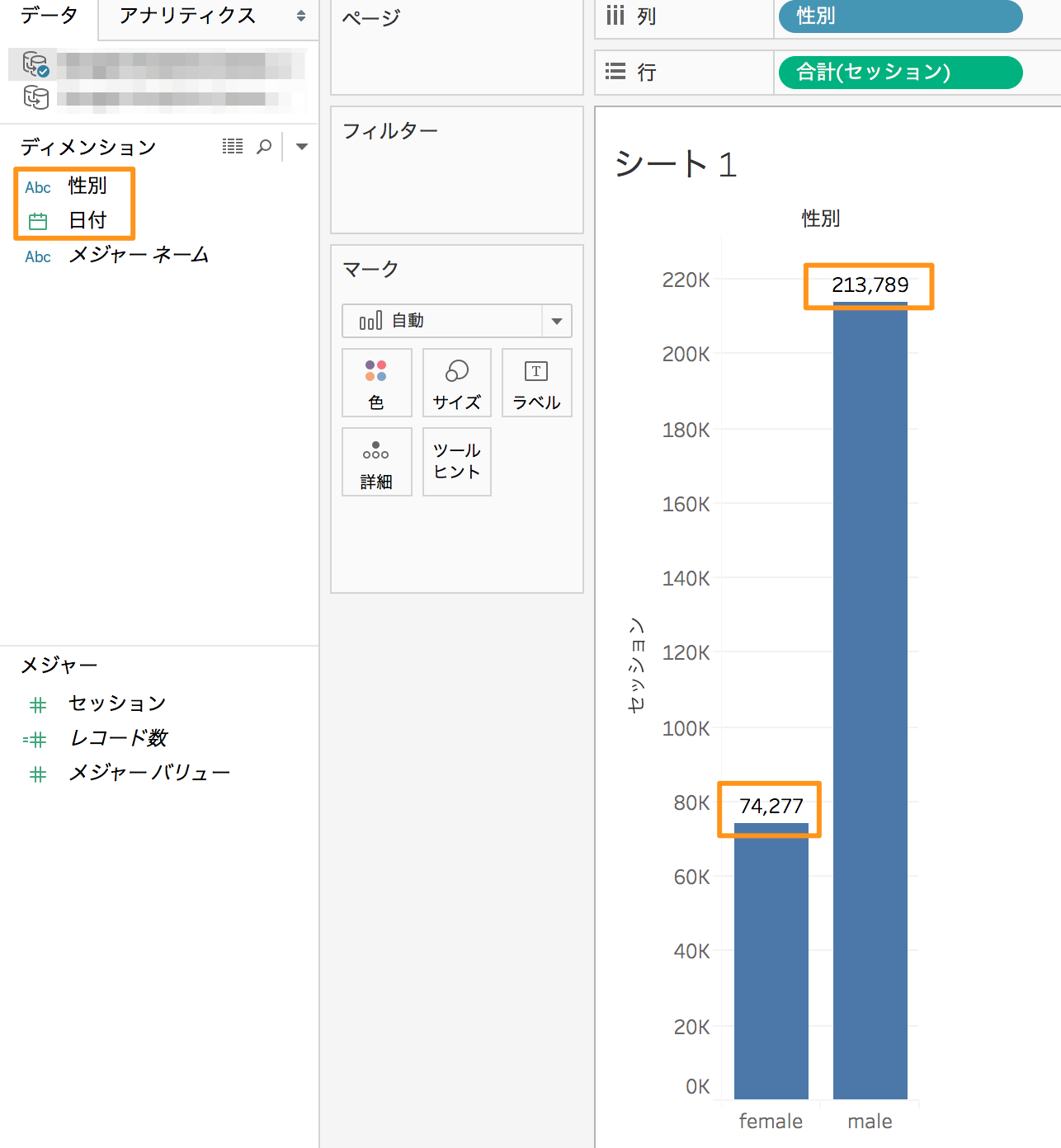
Task: Click the Abc type icon beside 性別
Action: click(x=38, y=187)
